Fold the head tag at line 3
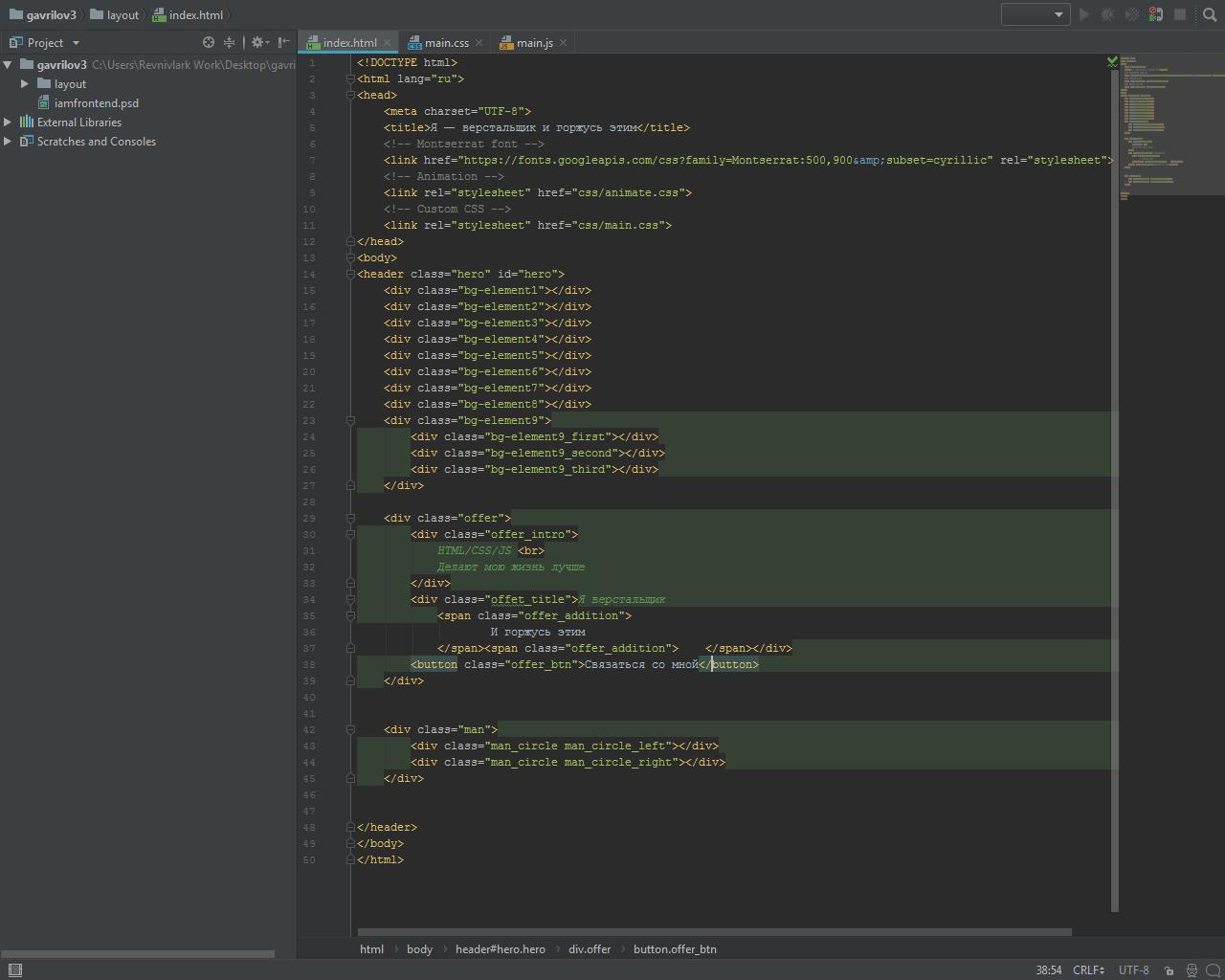 click(x=350, y=95)
